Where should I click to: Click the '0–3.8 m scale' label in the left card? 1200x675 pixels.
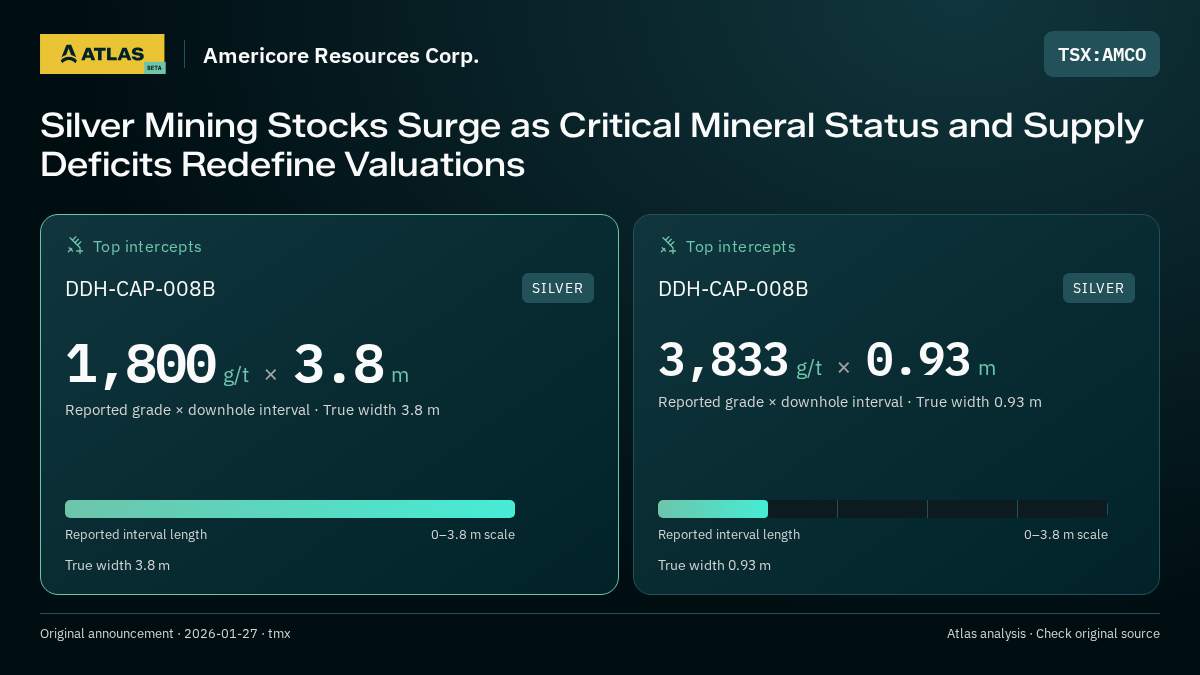(473, 534)
